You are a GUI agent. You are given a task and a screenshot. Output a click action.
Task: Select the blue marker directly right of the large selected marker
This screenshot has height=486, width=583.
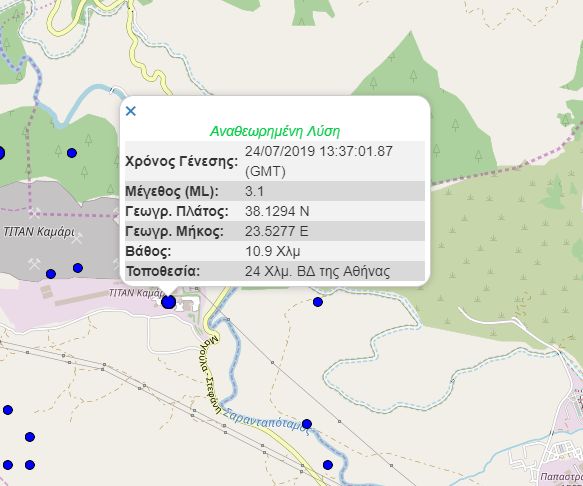tap(318, 302)
